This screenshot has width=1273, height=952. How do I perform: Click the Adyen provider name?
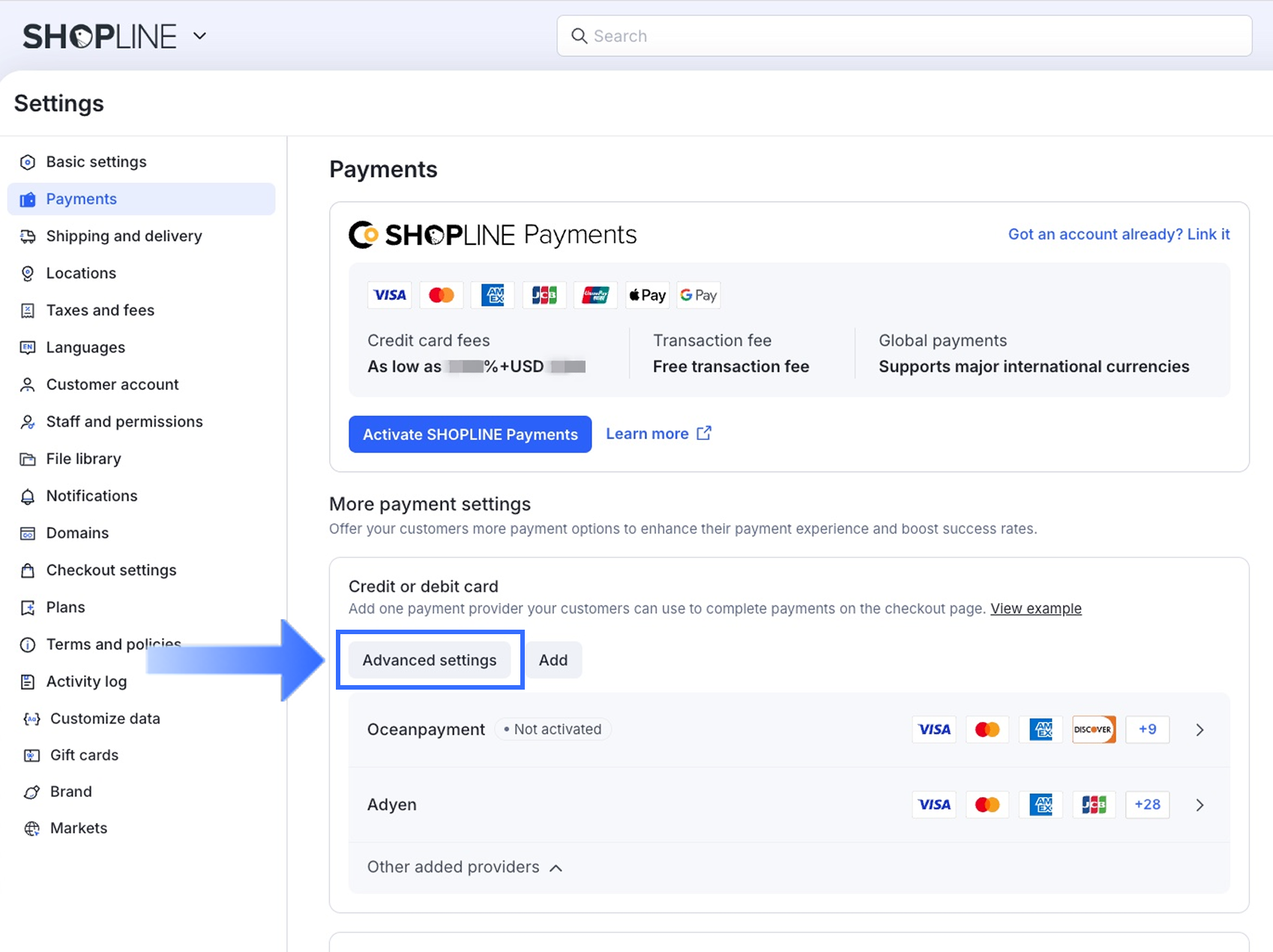pos(391,805)
